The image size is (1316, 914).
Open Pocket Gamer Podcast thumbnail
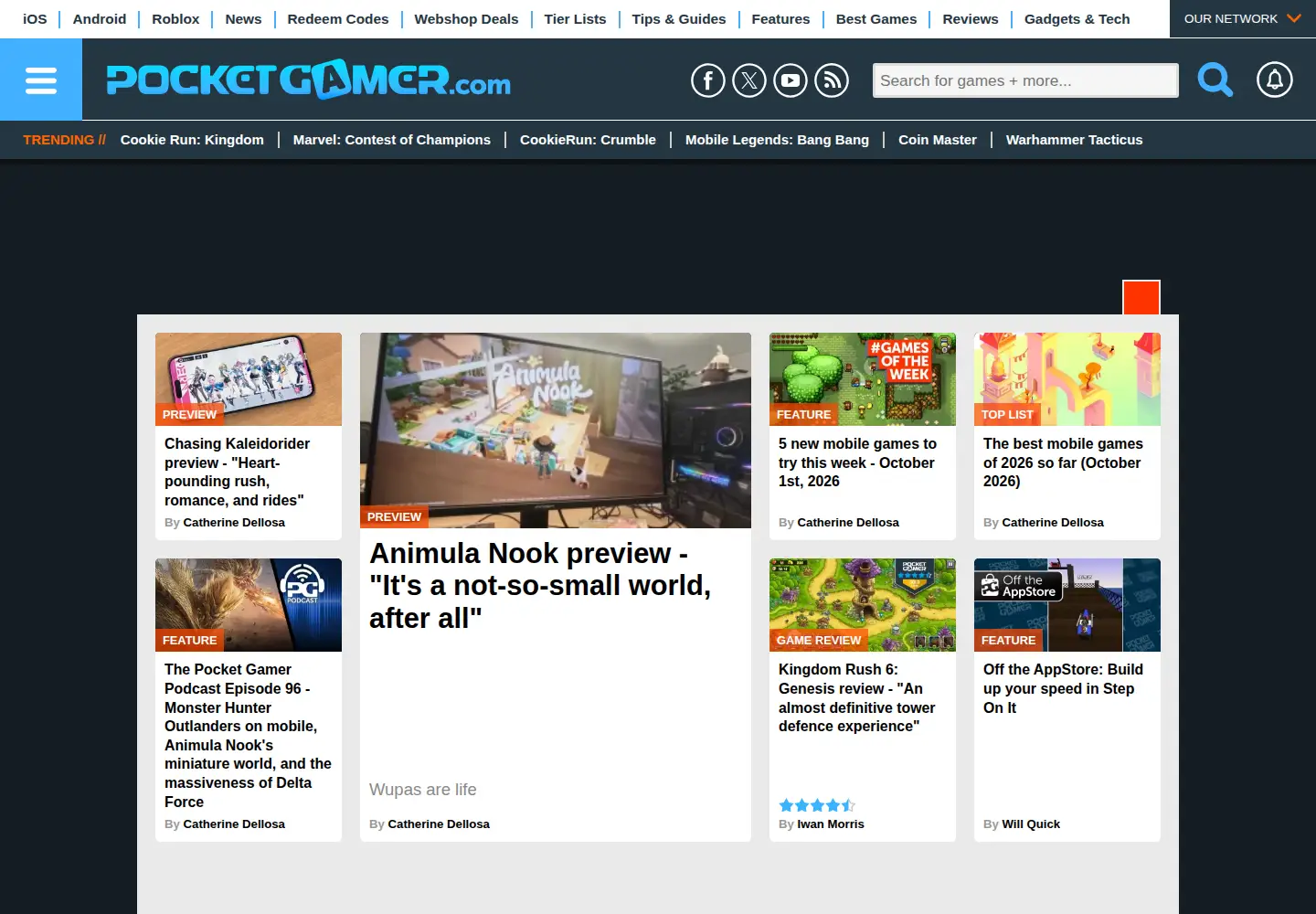(249, 605)
